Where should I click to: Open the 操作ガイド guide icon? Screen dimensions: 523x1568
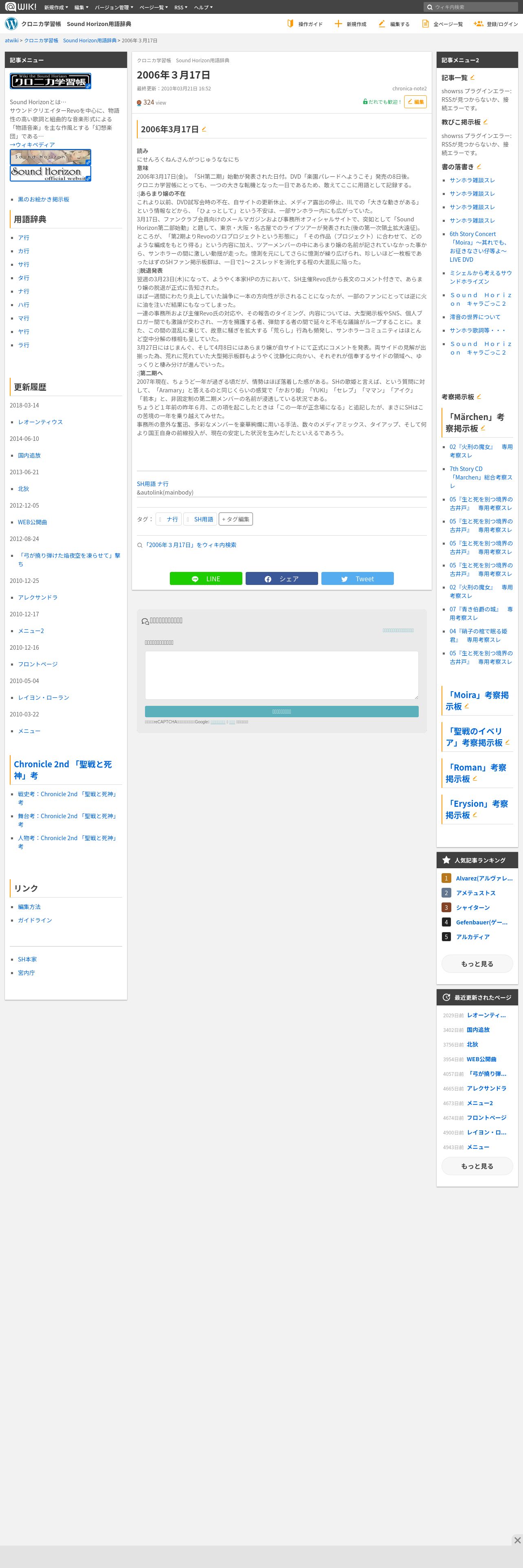click(290, 24)
